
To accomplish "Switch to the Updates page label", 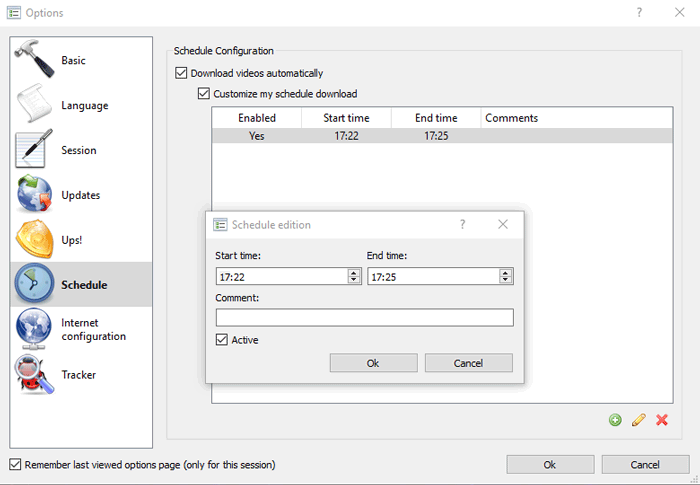I will (x=81, y=195).
